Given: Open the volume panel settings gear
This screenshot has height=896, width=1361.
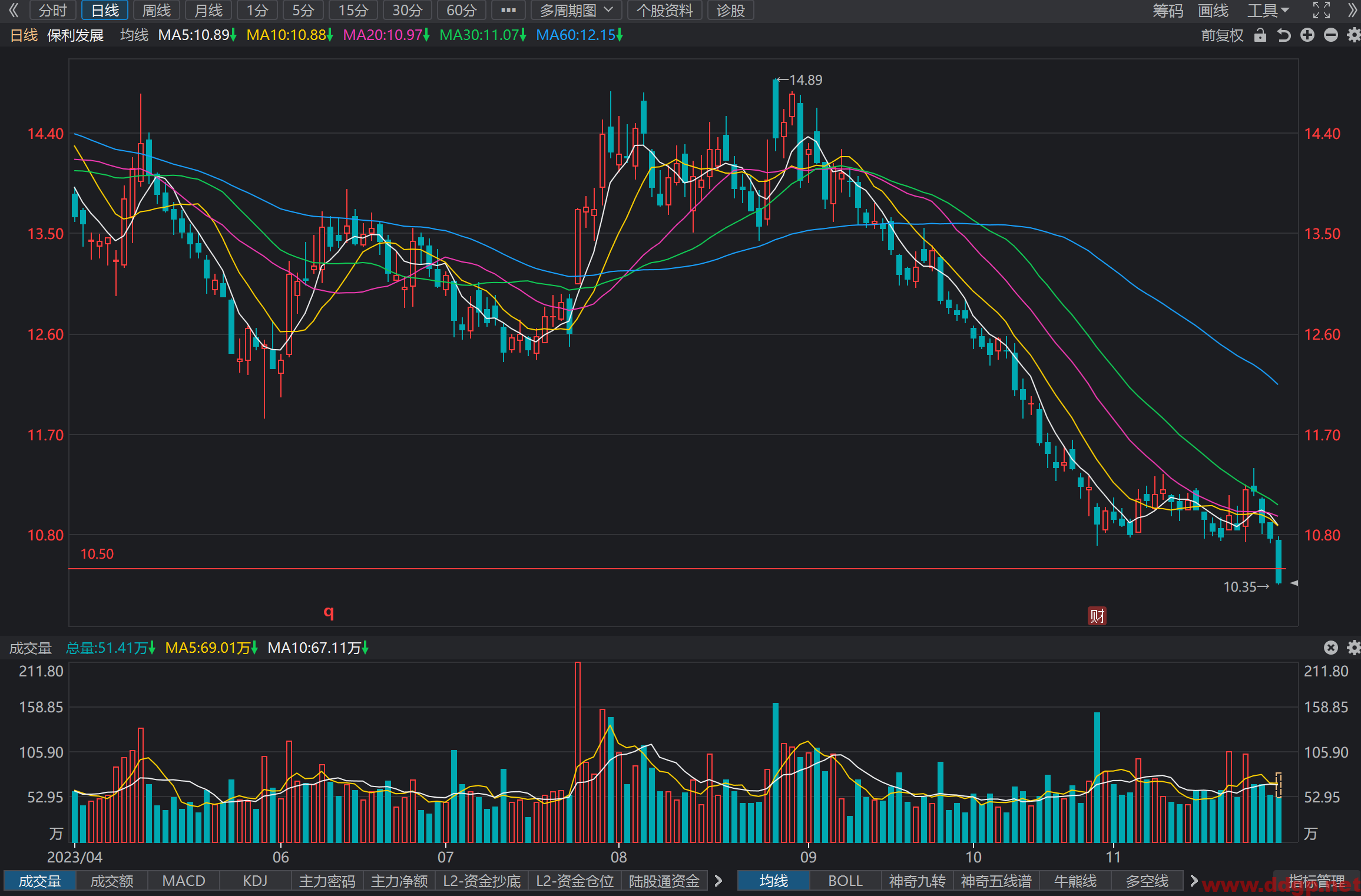Looking at the screenshot, I should pos(1354,648).
